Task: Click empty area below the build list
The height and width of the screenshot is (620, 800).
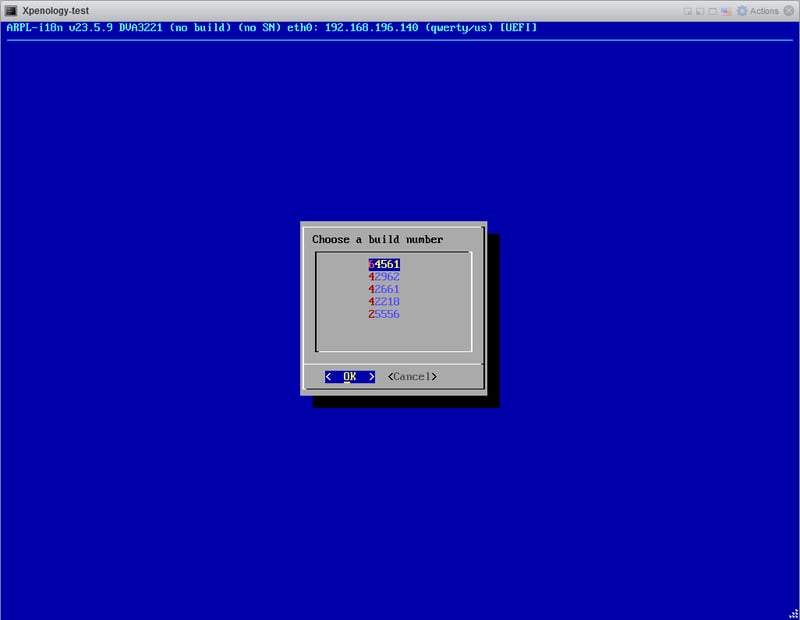Action: (393, 335)
